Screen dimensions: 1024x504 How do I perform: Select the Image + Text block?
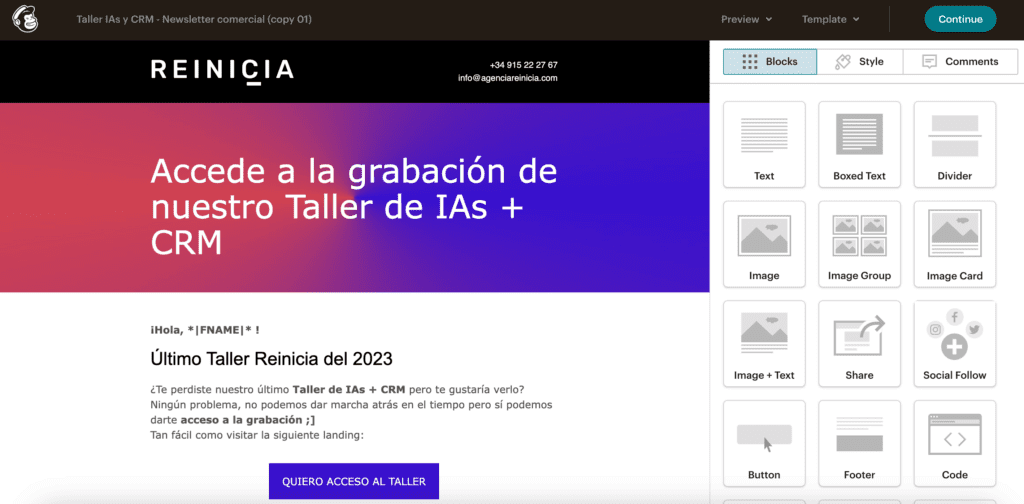764,344
